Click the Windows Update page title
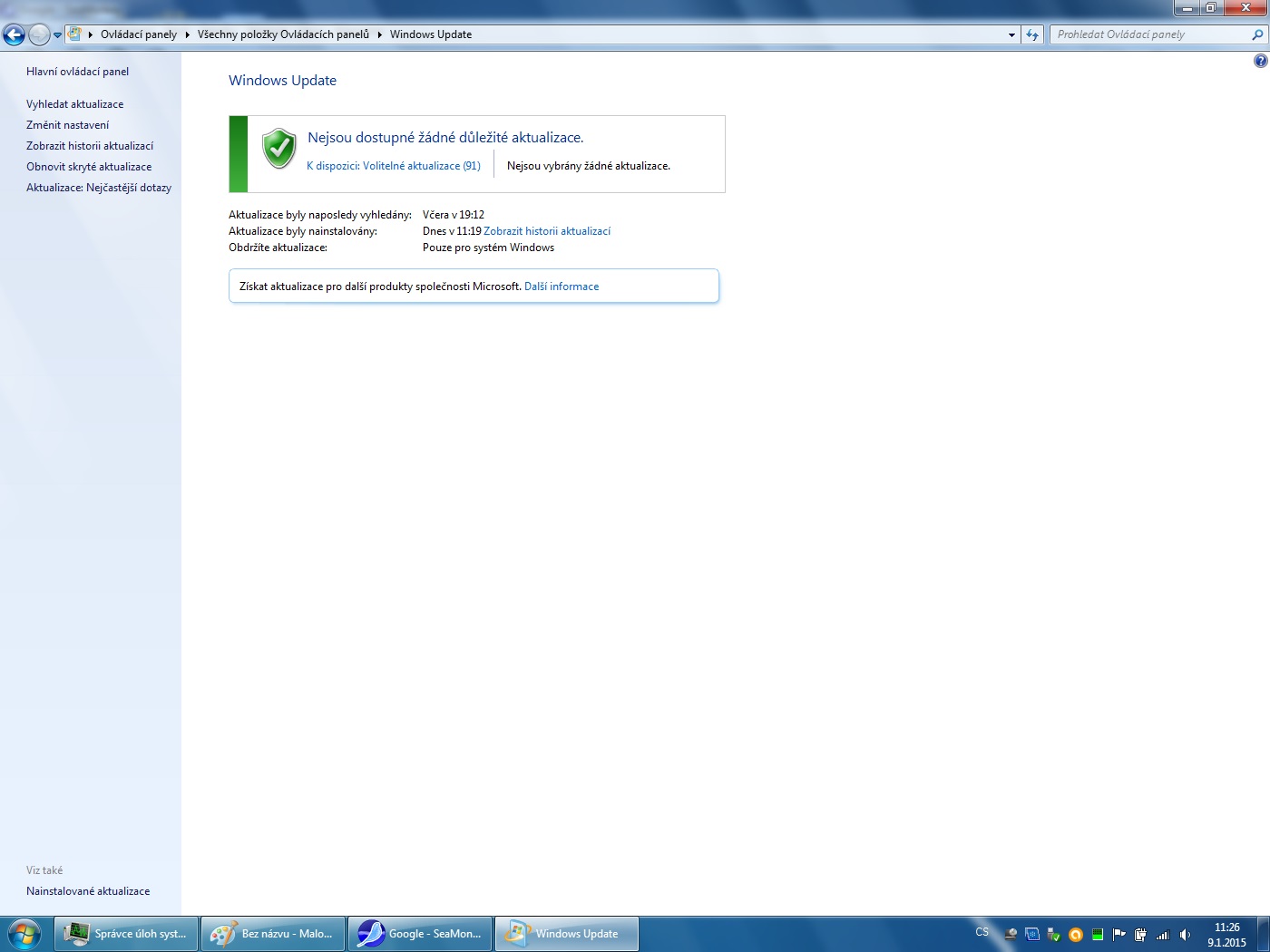Image resolution: width=1270 pixels, height=952 pixels. click(282, 81)
